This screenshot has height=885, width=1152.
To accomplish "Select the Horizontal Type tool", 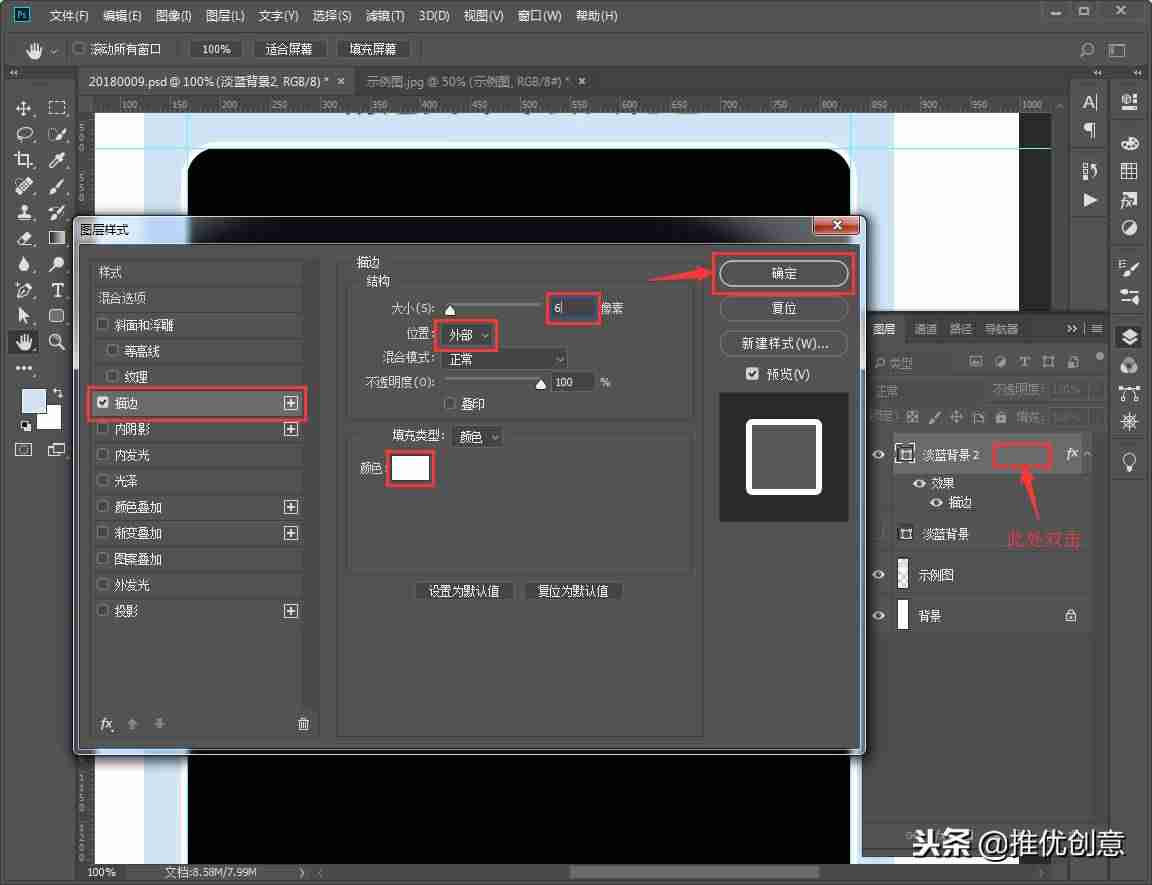I will tap(57, 290).
